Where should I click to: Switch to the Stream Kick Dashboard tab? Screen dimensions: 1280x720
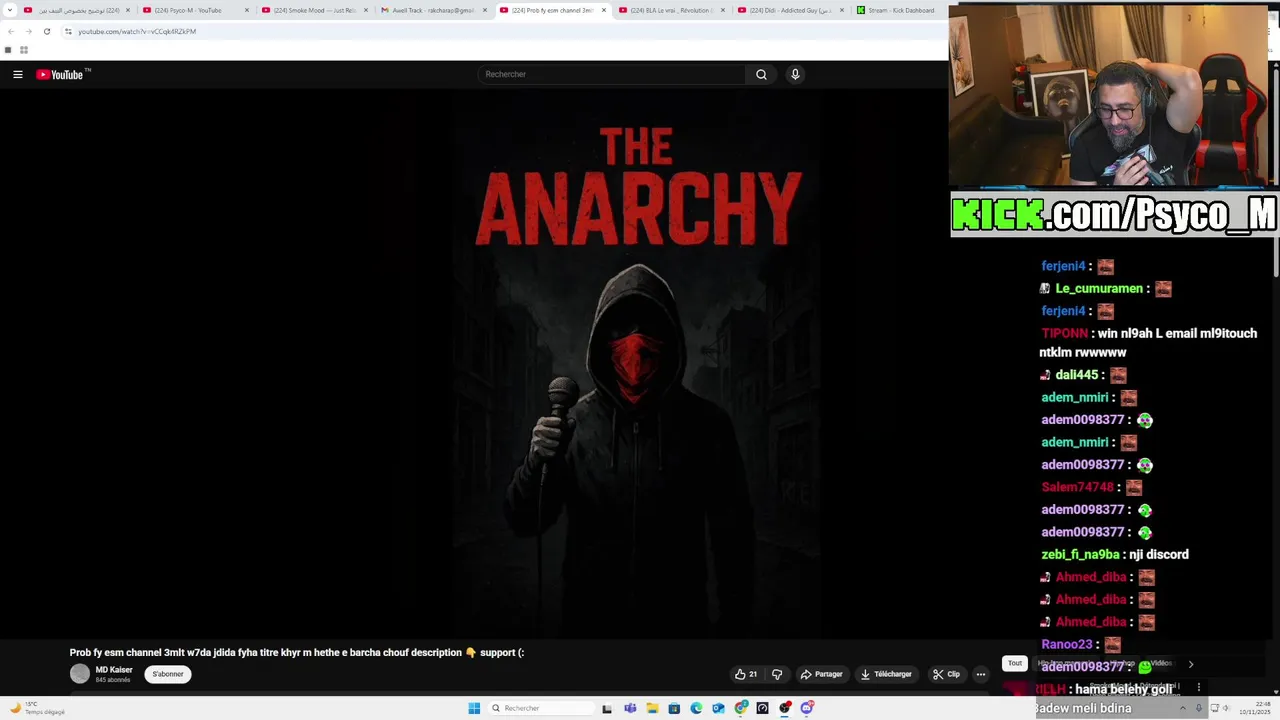coord(899,10)
